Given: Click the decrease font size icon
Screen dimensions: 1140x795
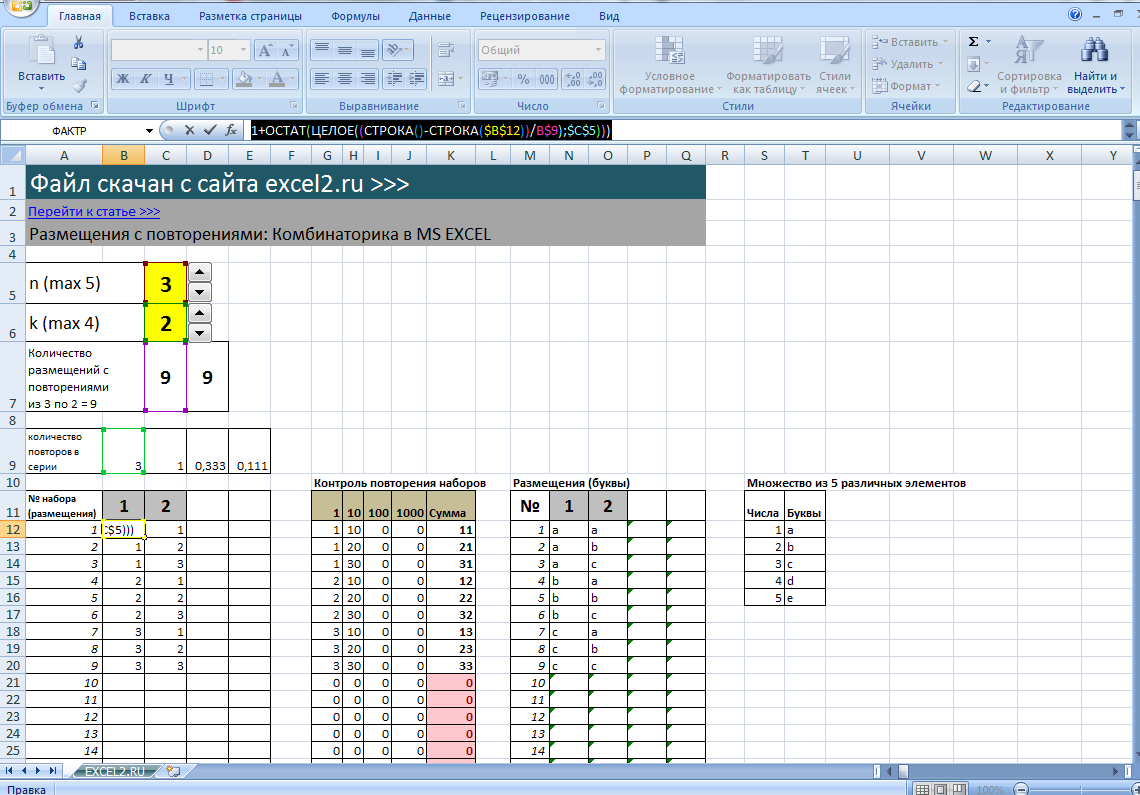Looking at the screenshot, I should [287, 50].
